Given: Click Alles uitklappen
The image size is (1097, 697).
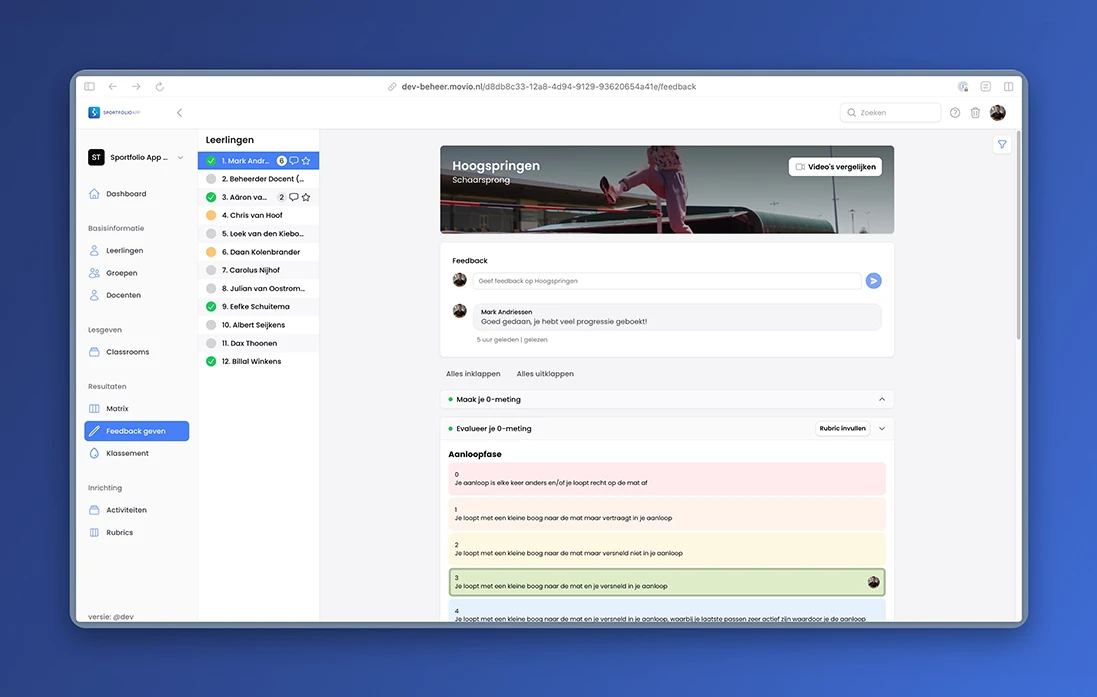Looking at the screenshot, I should [545, 374].
